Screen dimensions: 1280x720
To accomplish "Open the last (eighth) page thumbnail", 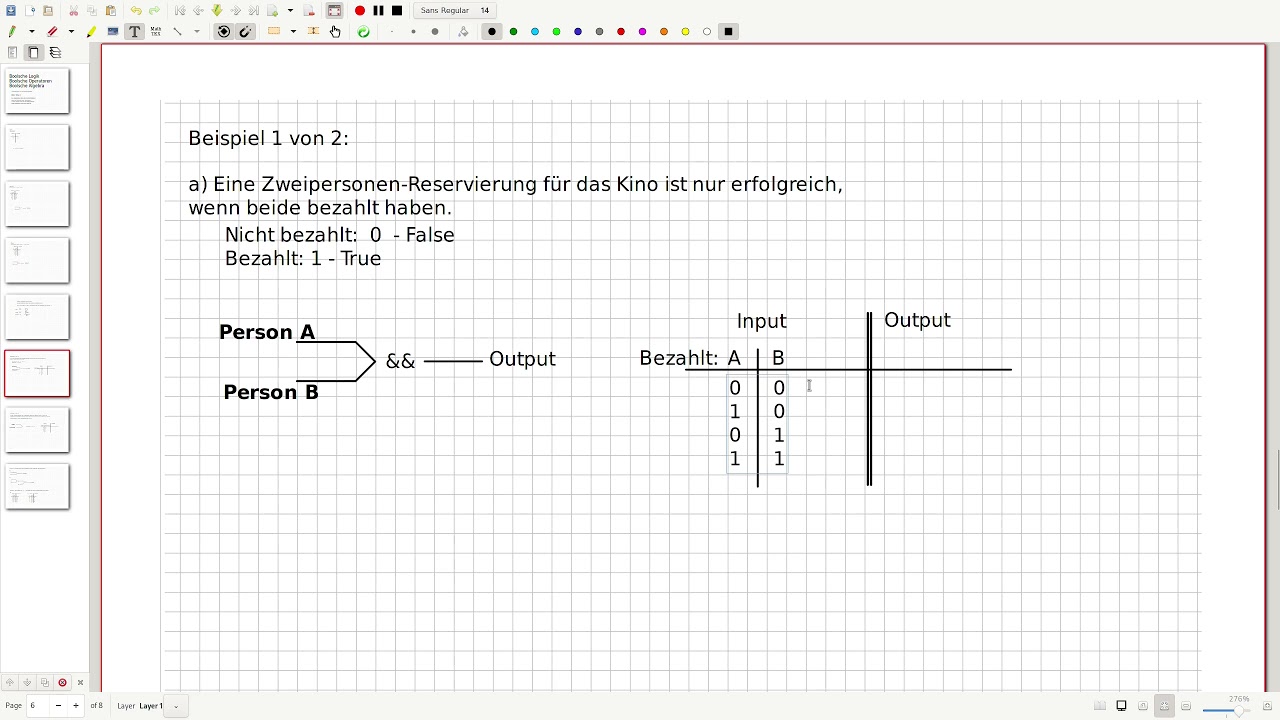I will point(37,486).
